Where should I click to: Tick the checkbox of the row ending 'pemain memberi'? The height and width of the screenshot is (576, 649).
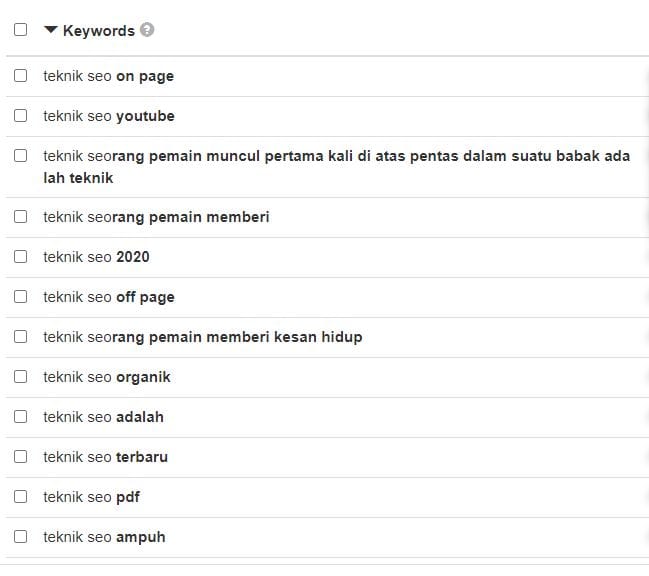pos(21,216)
